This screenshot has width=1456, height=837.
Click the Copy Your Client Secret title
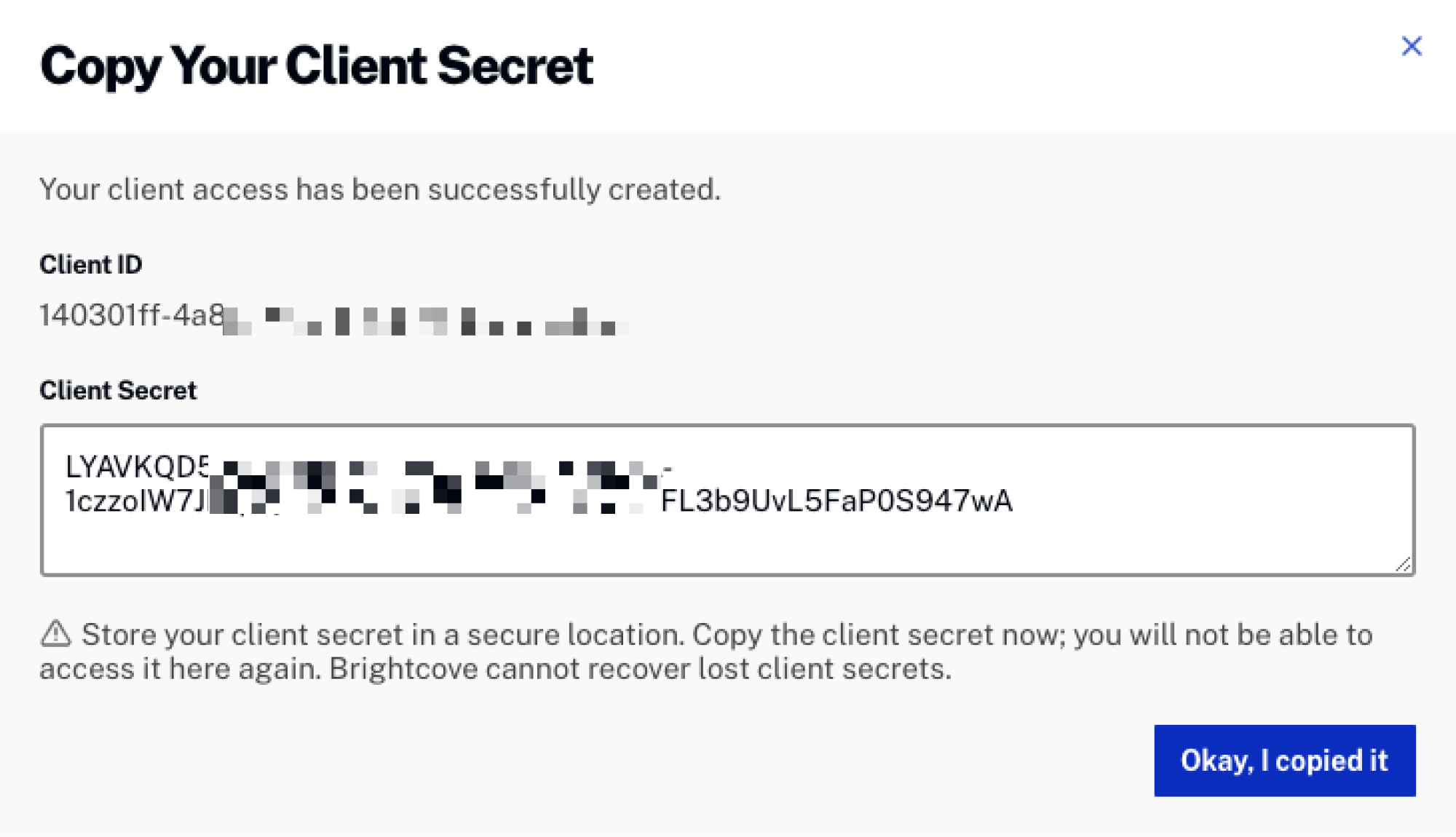318,66
